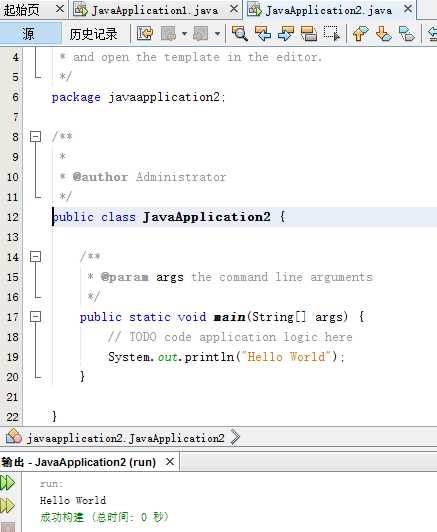This screenshot has height=532, width=437.
Task: Close the JavaApplication1.java tab
Action: click(x=234, y=9)
